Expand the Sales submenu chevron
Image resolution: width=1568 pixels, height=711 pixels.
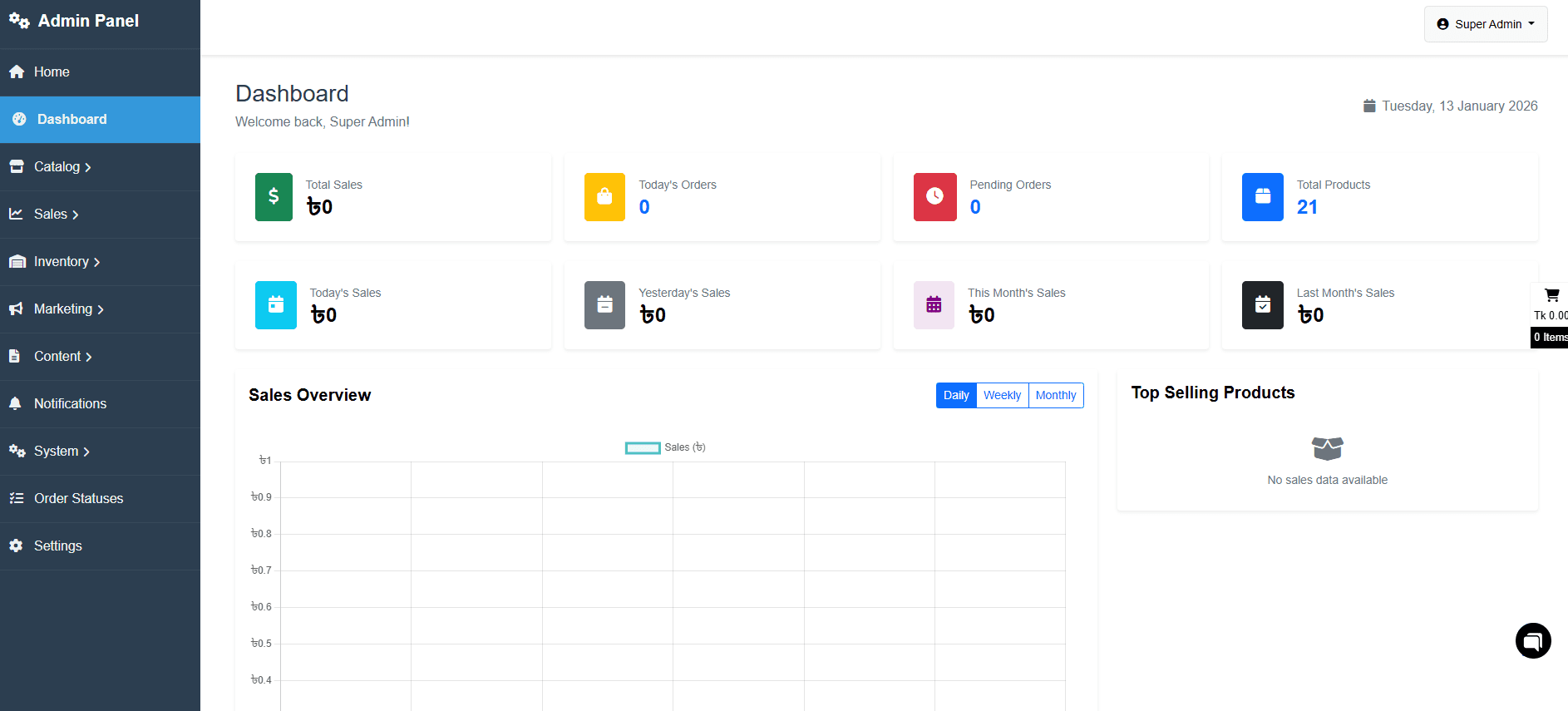point(76,215)
